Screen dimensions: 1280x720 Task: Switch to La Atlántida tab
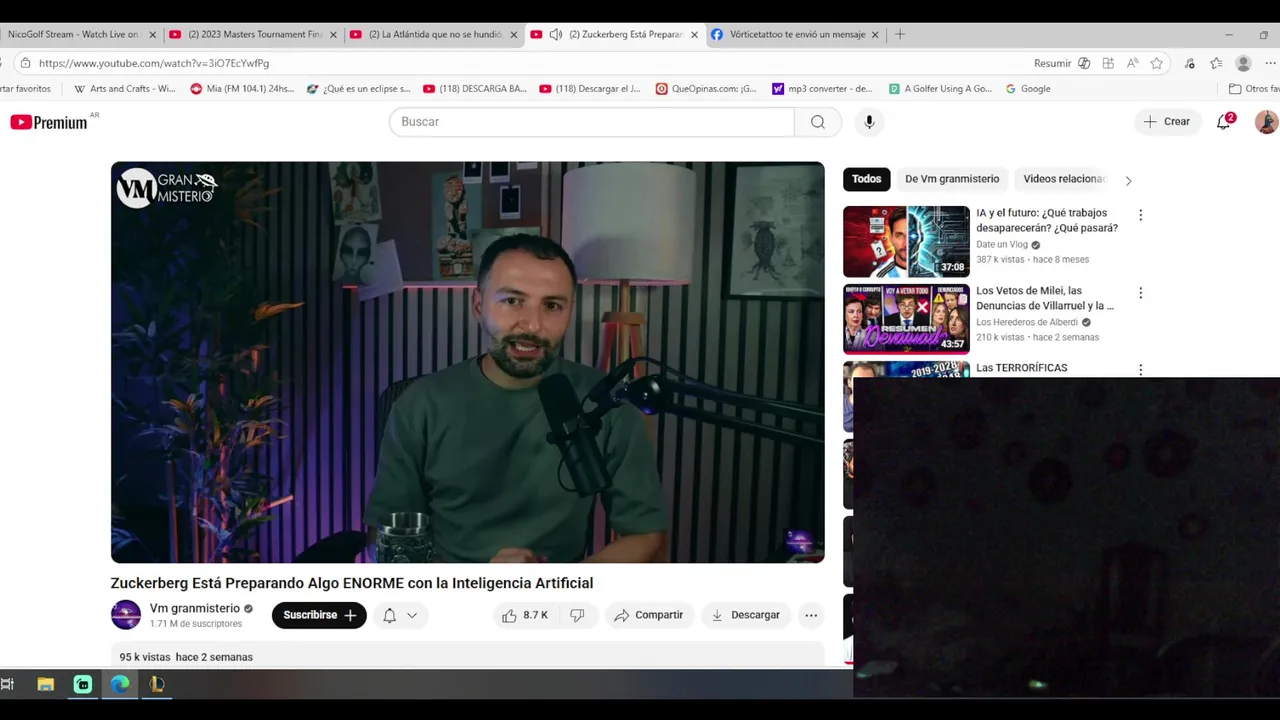(x=434, y=34)
